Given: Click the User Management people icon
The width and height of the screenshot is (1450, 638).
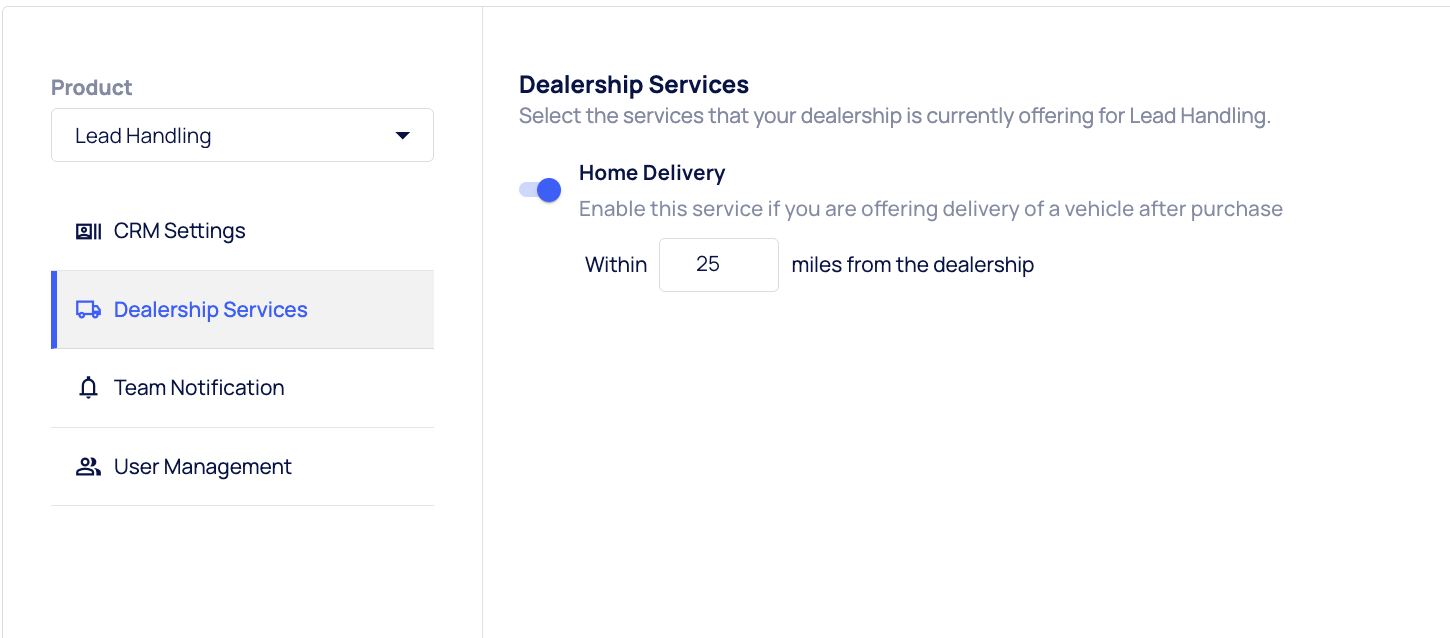Looking at the screenshot, I should point(88,467).
